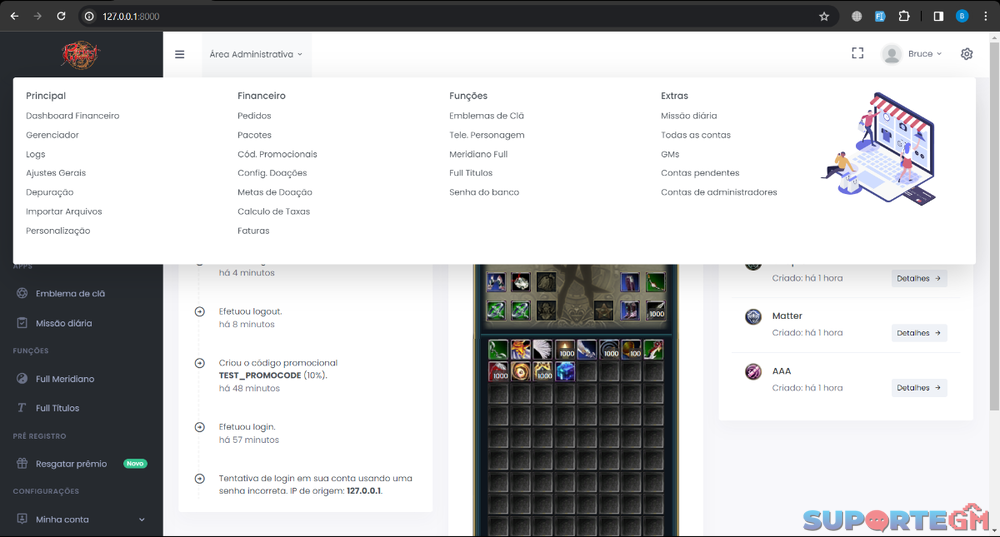Open Dashboard Financeiro menu item
Image resolution: width=1000 pixels, height=537 pixels.
click(72, 116)
